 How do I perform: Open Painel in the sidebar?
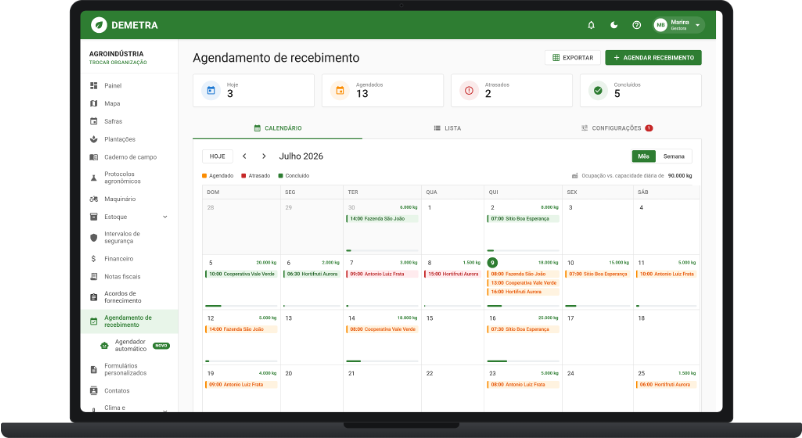[129, 85]
